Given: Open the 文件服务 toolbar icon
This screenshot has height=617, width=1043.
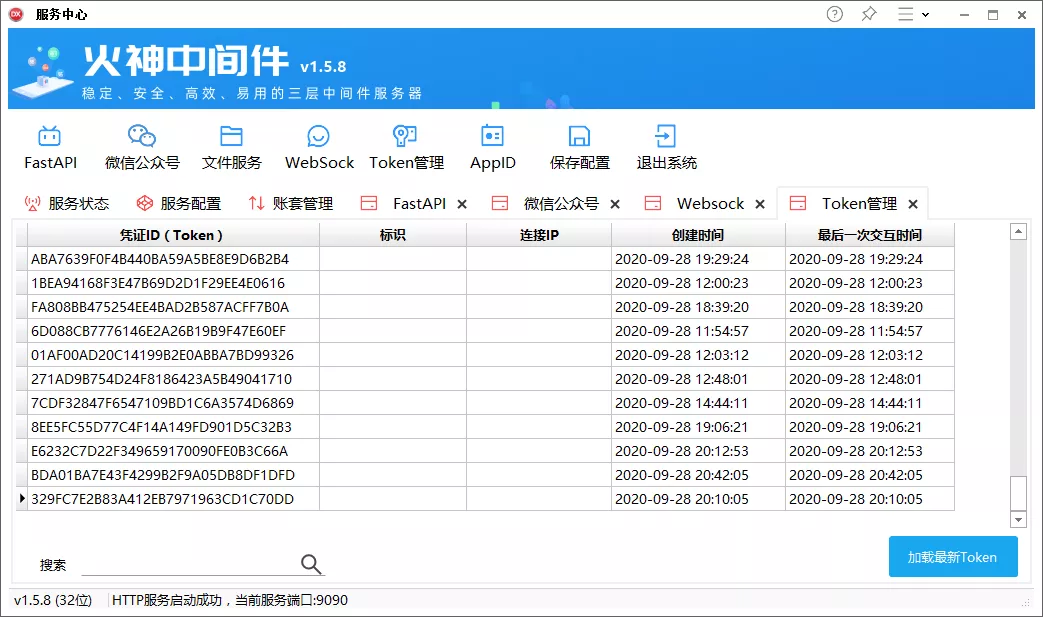Looking at the screenshot, I should [231, 147].
